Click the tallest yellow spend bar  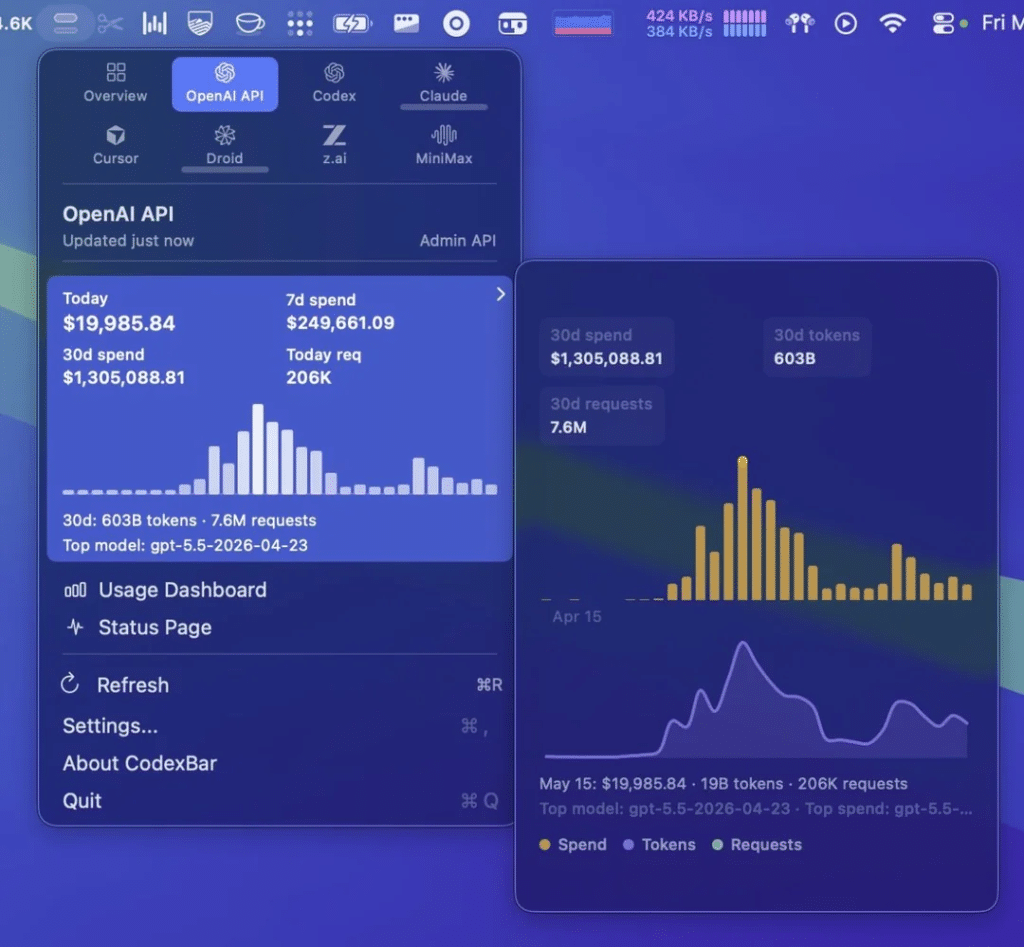[x=743, y=528]
